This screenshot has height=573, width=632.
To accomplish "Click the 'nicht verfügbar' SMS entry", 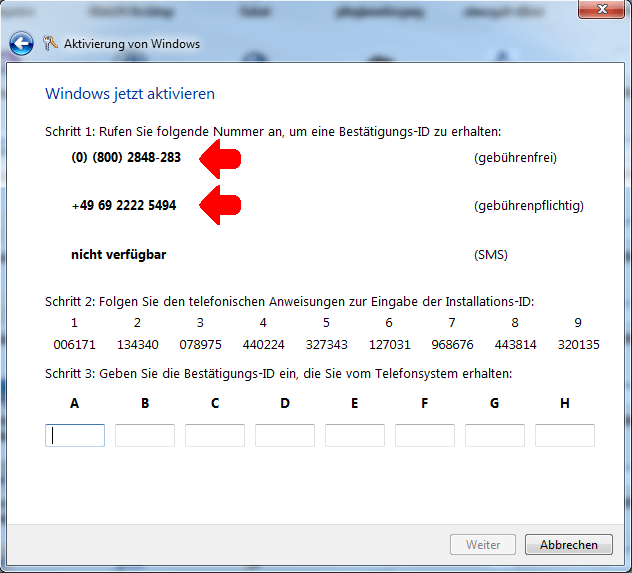I will click(118, 255).
